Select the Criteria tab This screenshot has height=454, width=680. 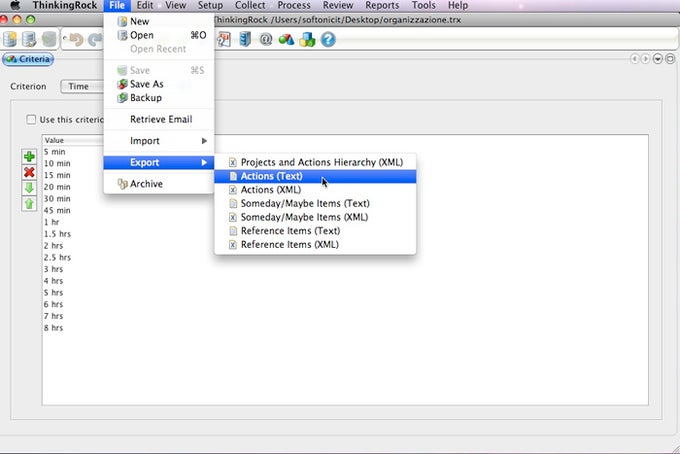[28, 59]
